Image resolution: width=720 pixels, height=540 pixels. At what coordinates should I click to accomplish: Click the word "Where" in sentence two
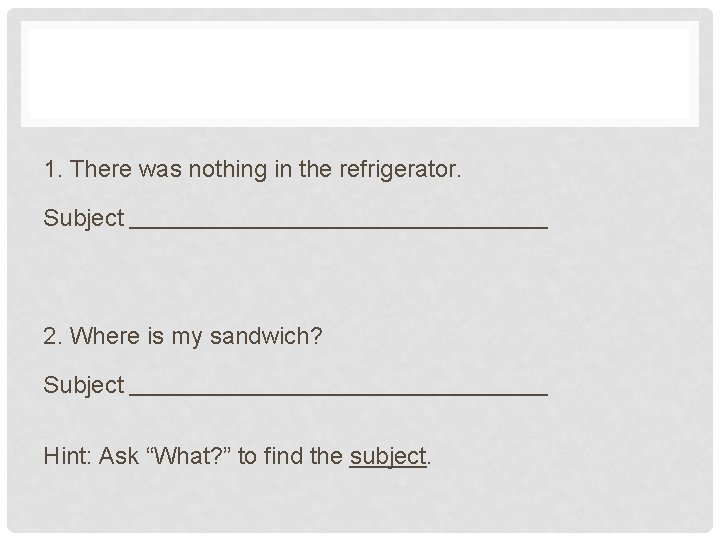pos(105,336)
